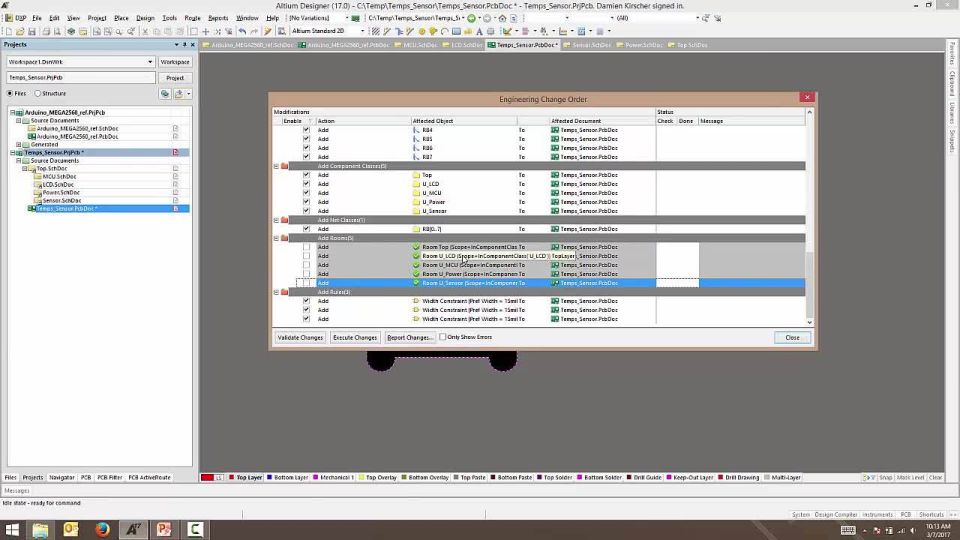Viewport: 960px width, 540px height.
Task: Enable Add Room U_MCU checkbox
Action: (x=306, y=265)
